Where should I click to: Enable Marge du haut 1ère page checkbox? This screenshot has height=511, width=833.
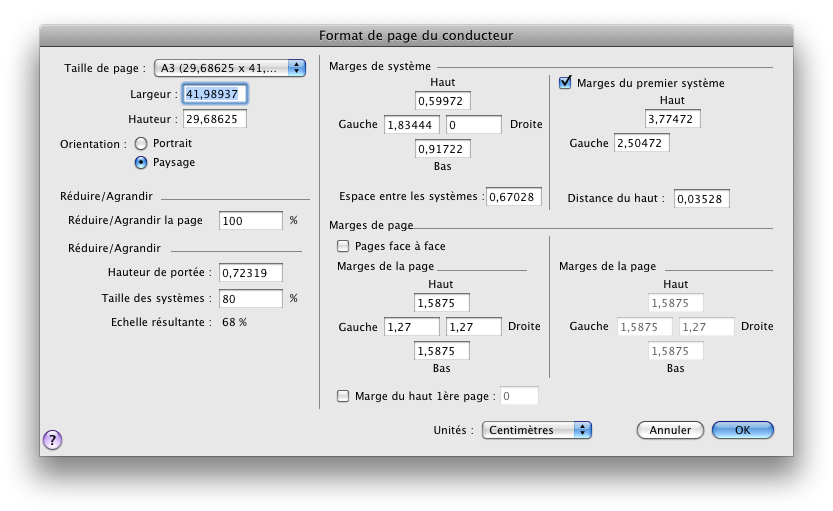pyautogui.click(x=344, y=396)
